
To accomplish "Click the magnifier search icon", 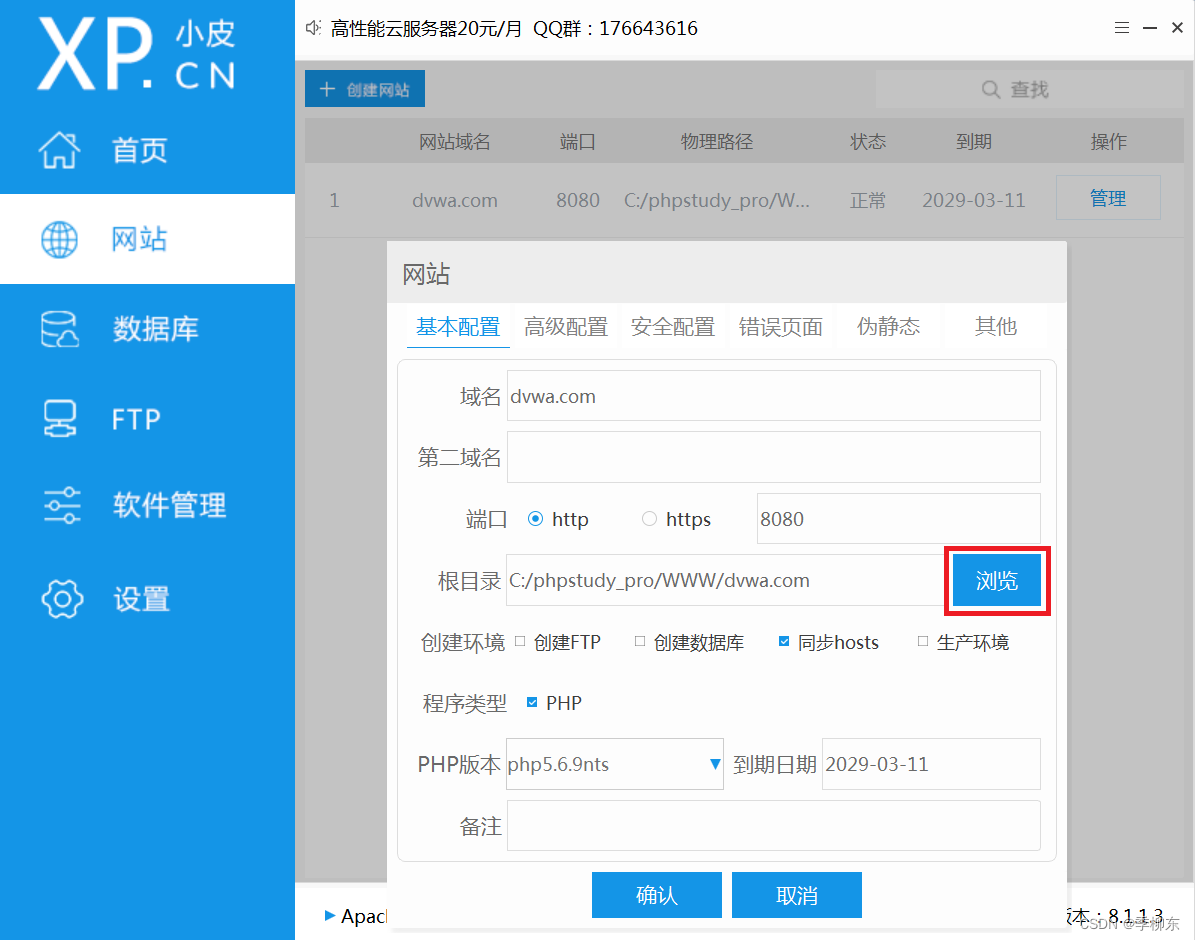I will coord(990,89).
